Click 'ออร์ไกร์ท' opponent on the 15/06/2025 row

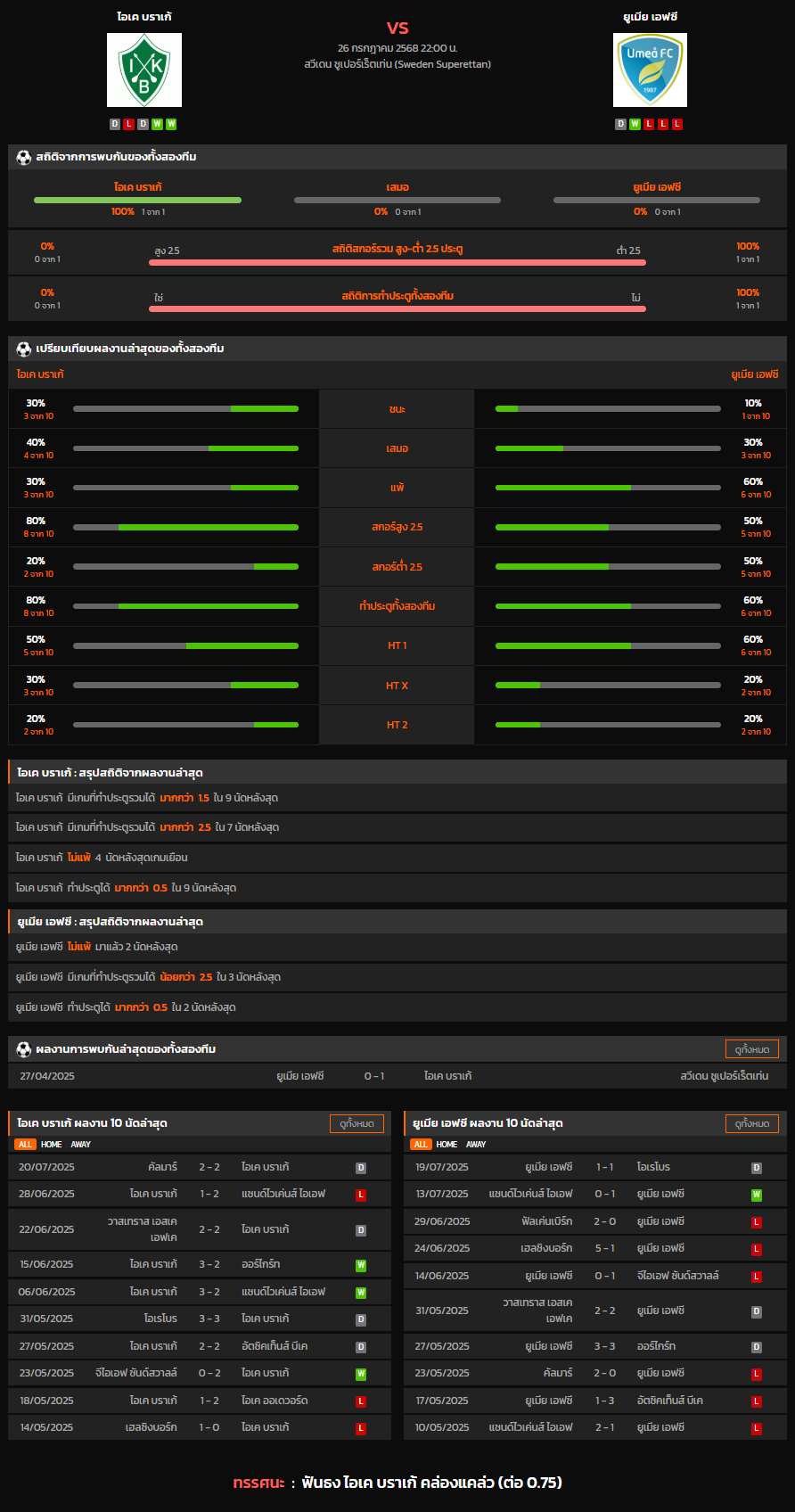coord(260,1264)
